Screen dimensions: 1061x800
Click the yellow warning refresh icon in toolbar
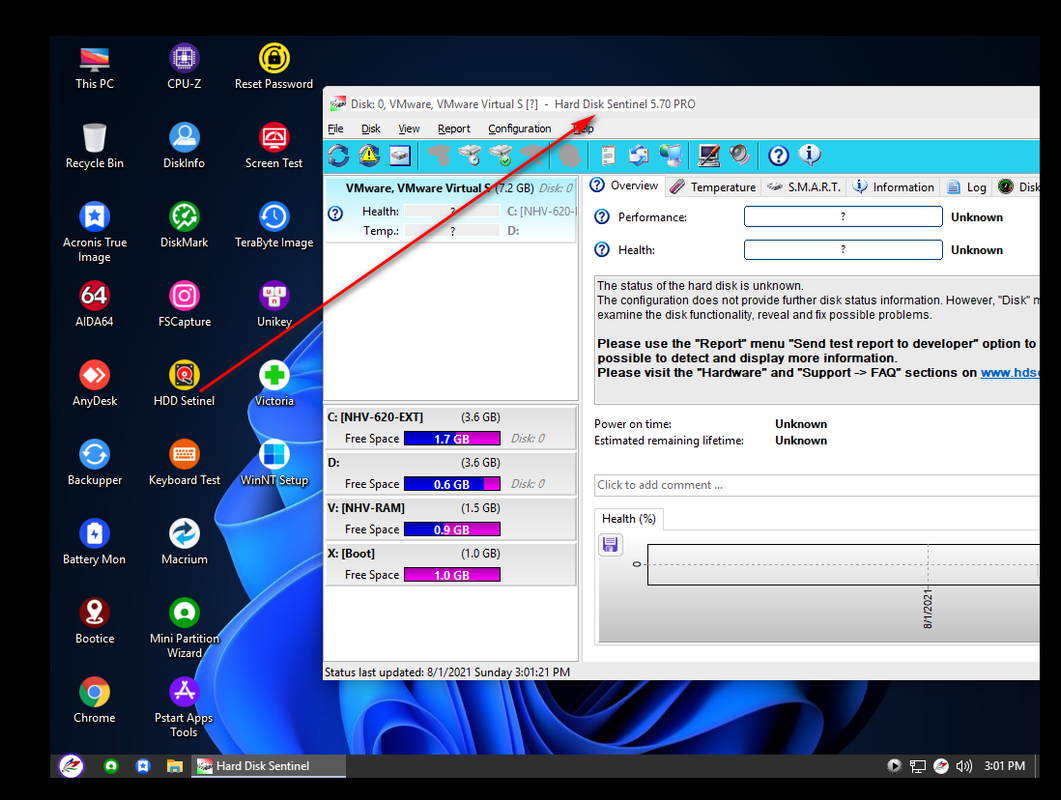369,156
